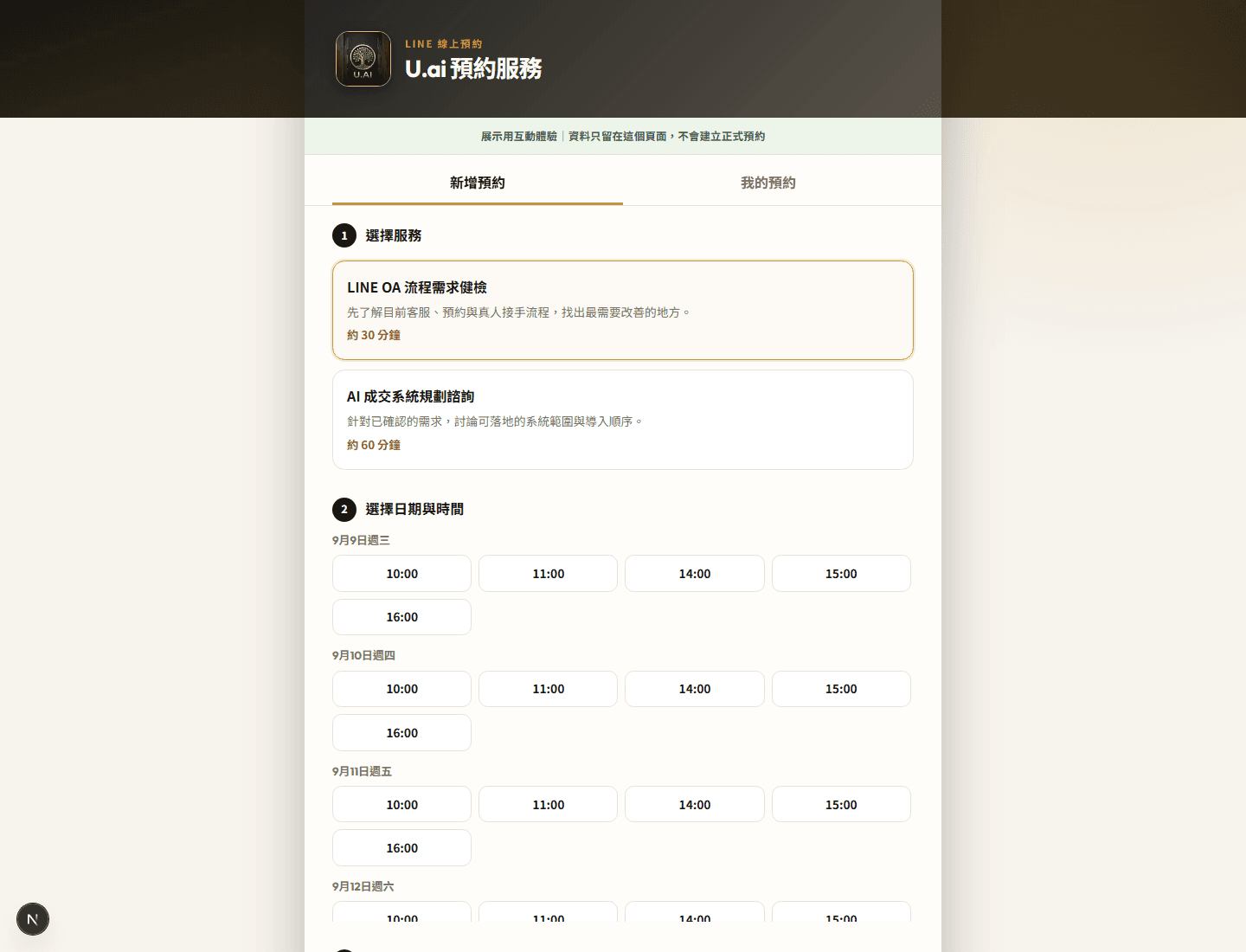This screenshot has height=952, width=1246.
Task: Select the LINE OA 流程需求健檢 service card
Action: tap(623, 310)
